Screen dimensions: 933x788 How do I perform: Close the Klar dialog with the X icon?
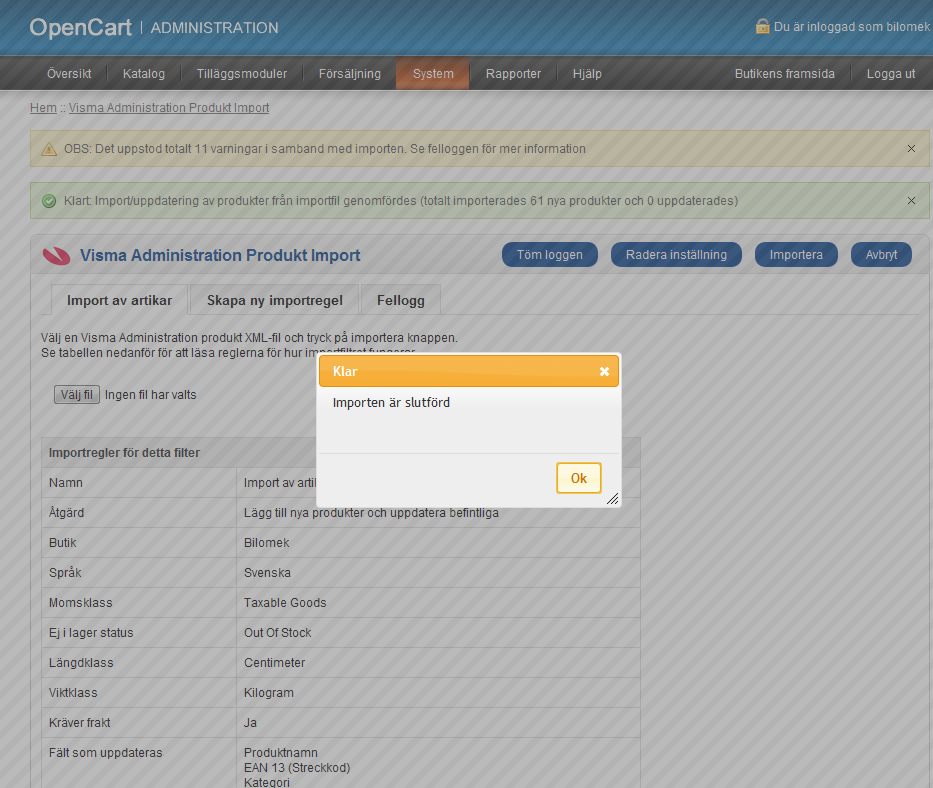(x=604, y=371)
